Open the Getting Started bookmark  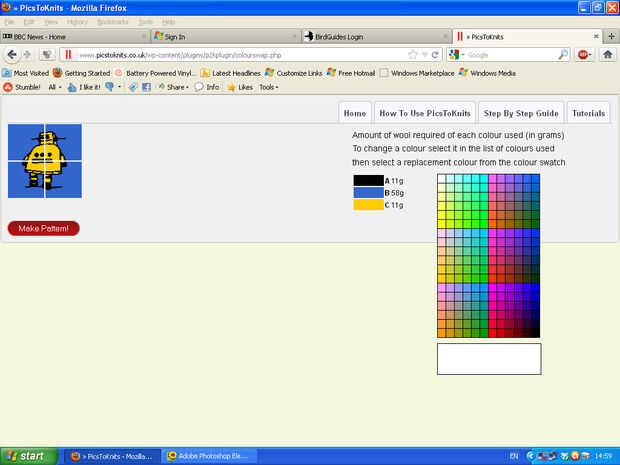[x=81, y=73]
